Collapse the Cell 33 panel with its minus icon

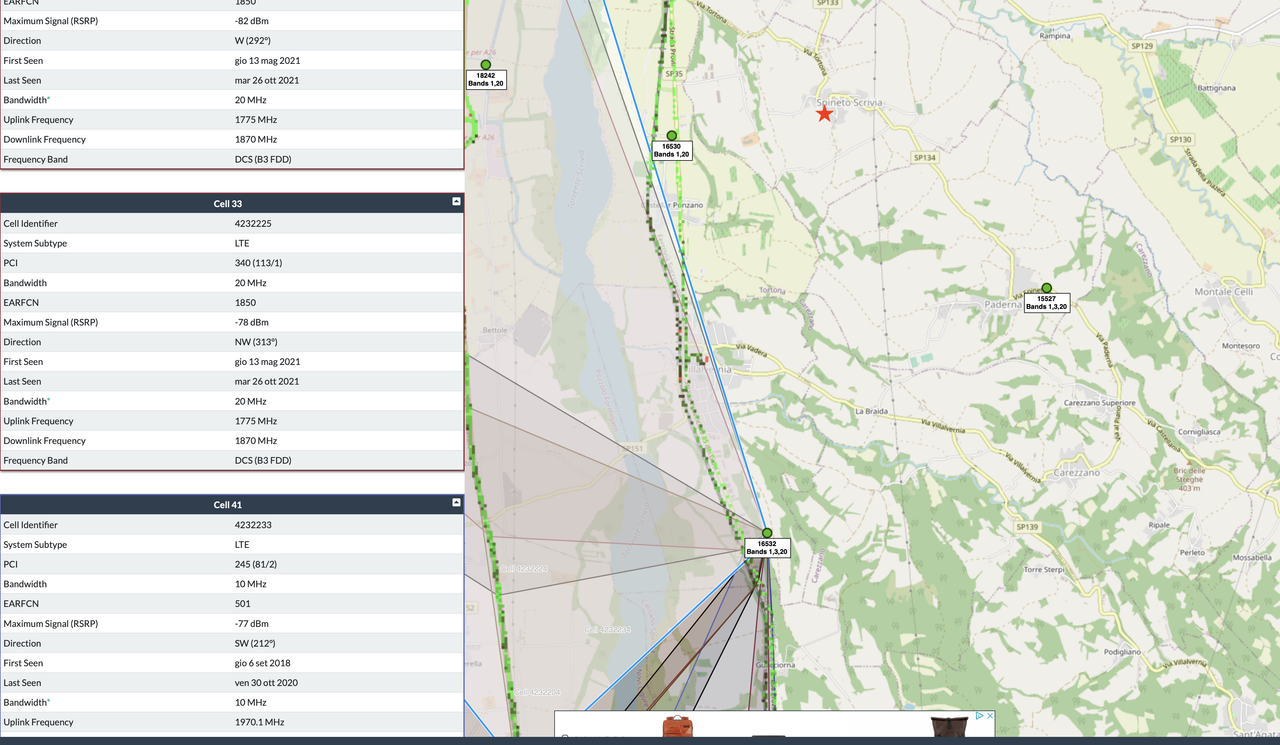456,202
